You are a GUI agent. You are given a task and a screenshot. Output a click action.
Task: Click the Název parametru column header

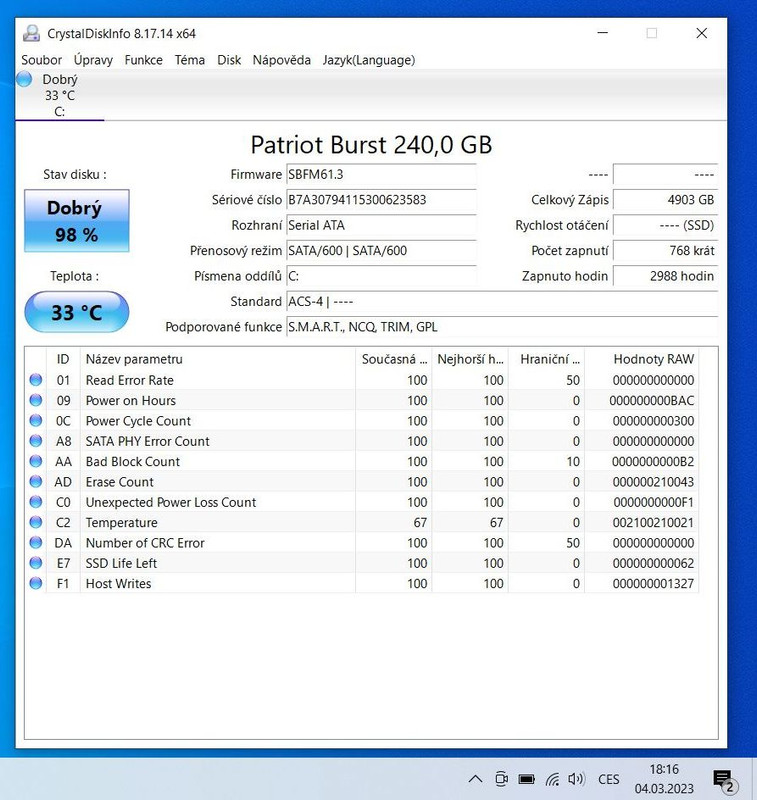click(x=218, y=359)
